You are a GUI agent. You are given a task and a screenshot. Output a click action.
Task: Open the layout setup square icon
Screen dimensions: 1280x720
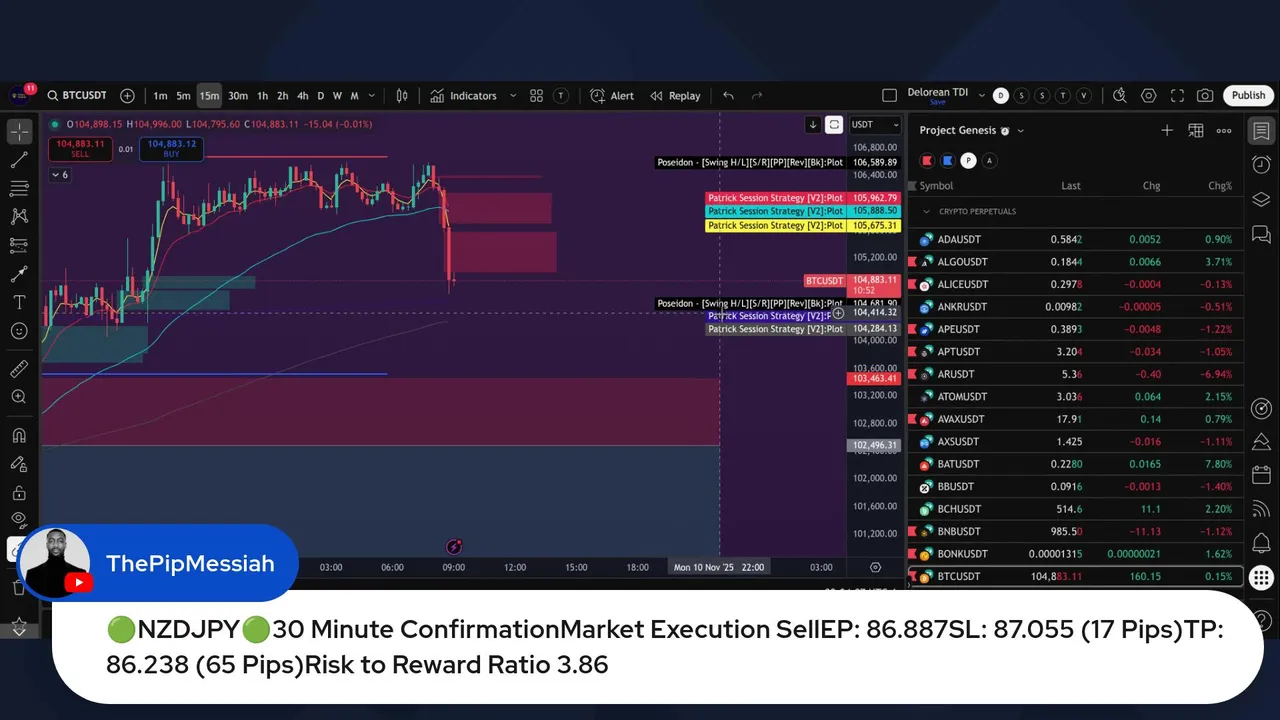pos(889,95)
